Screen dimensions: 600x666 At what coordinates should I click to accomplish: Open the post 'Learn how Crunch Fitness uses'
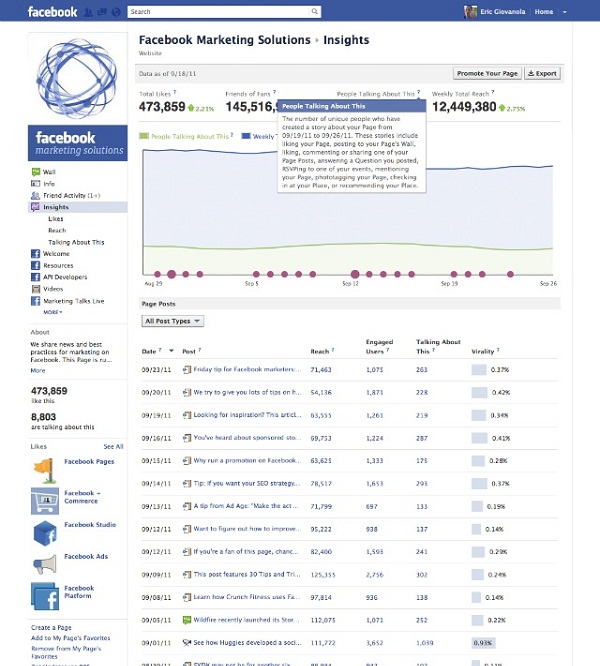pyautogui.click(x=246, y=597)
